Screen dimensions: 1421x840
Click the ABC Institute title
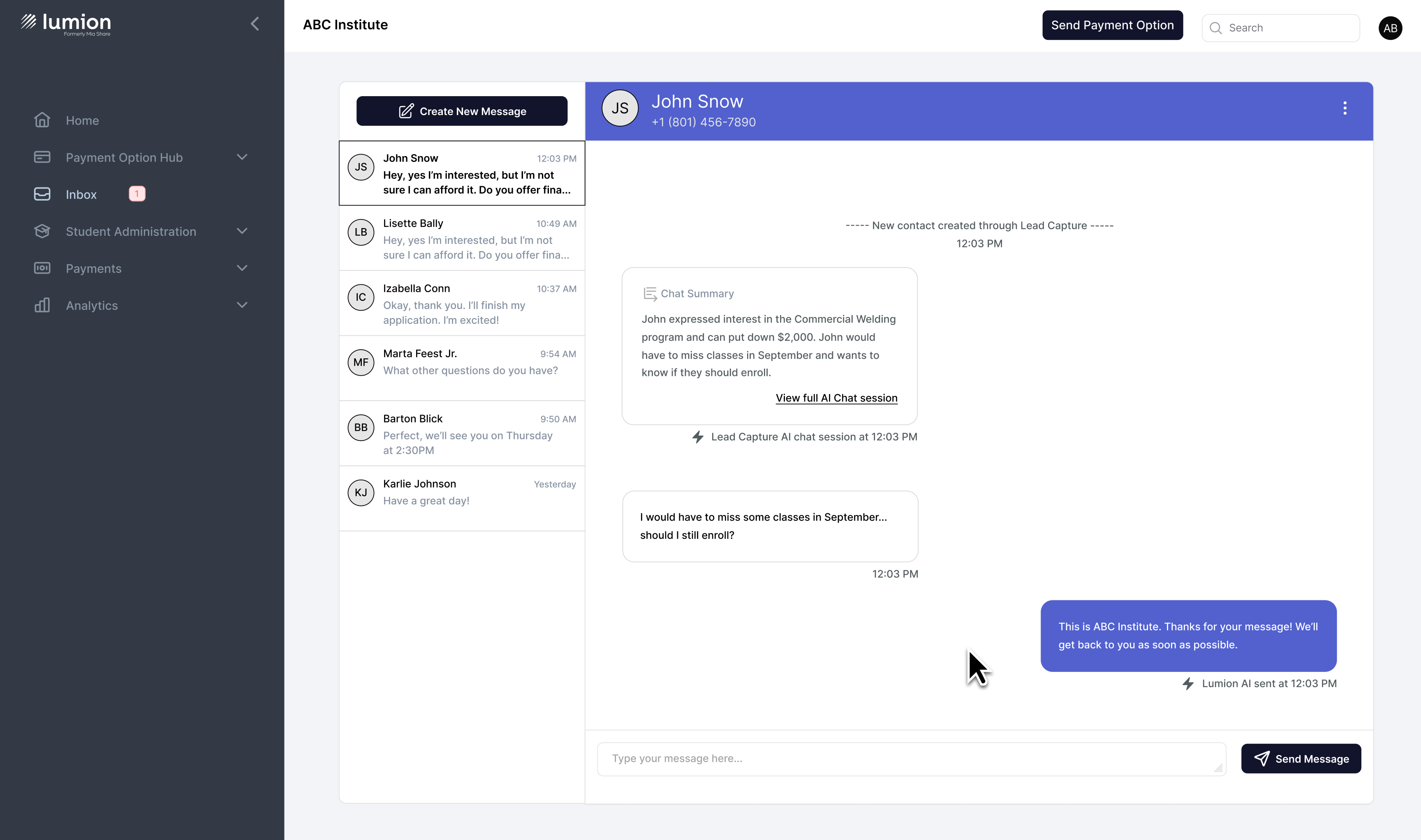[x=345, y=24]
